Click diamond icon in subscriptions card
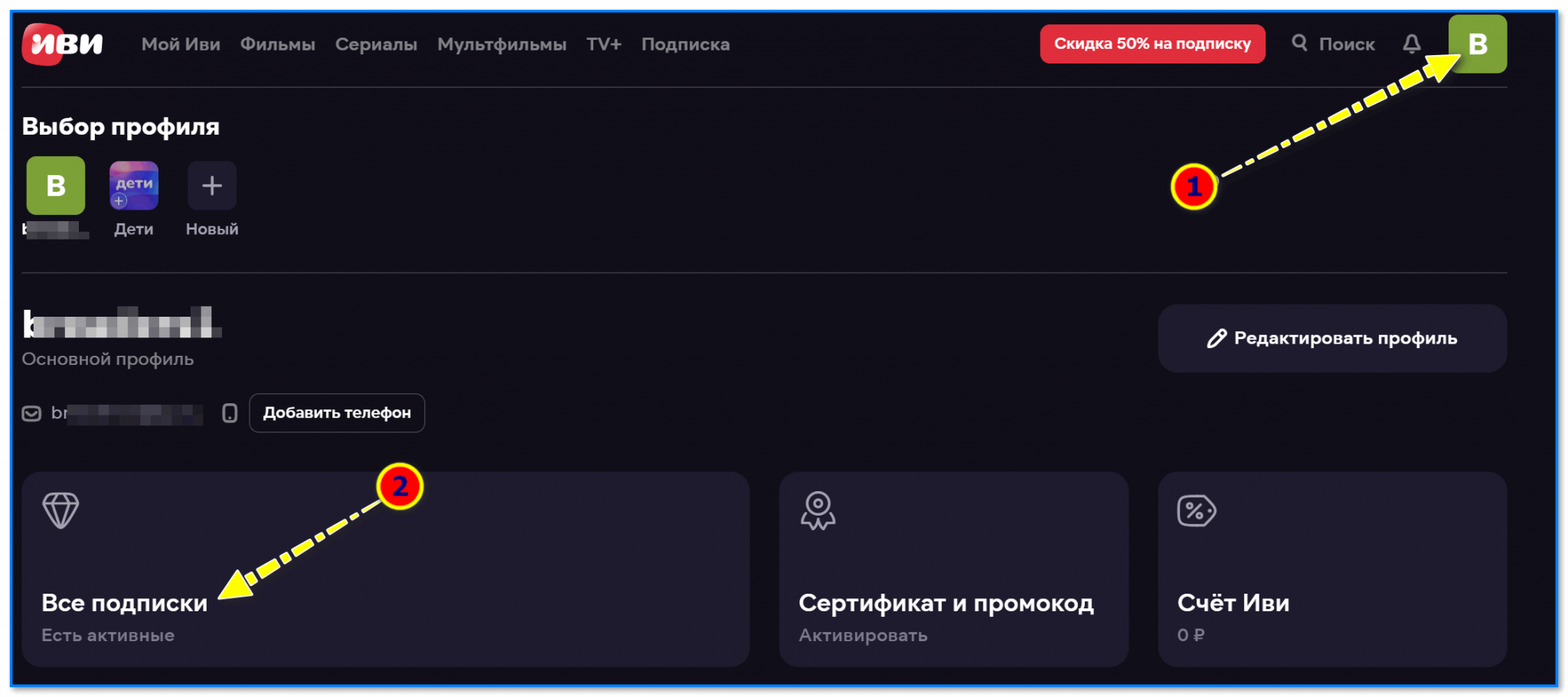 click(60, 510)
